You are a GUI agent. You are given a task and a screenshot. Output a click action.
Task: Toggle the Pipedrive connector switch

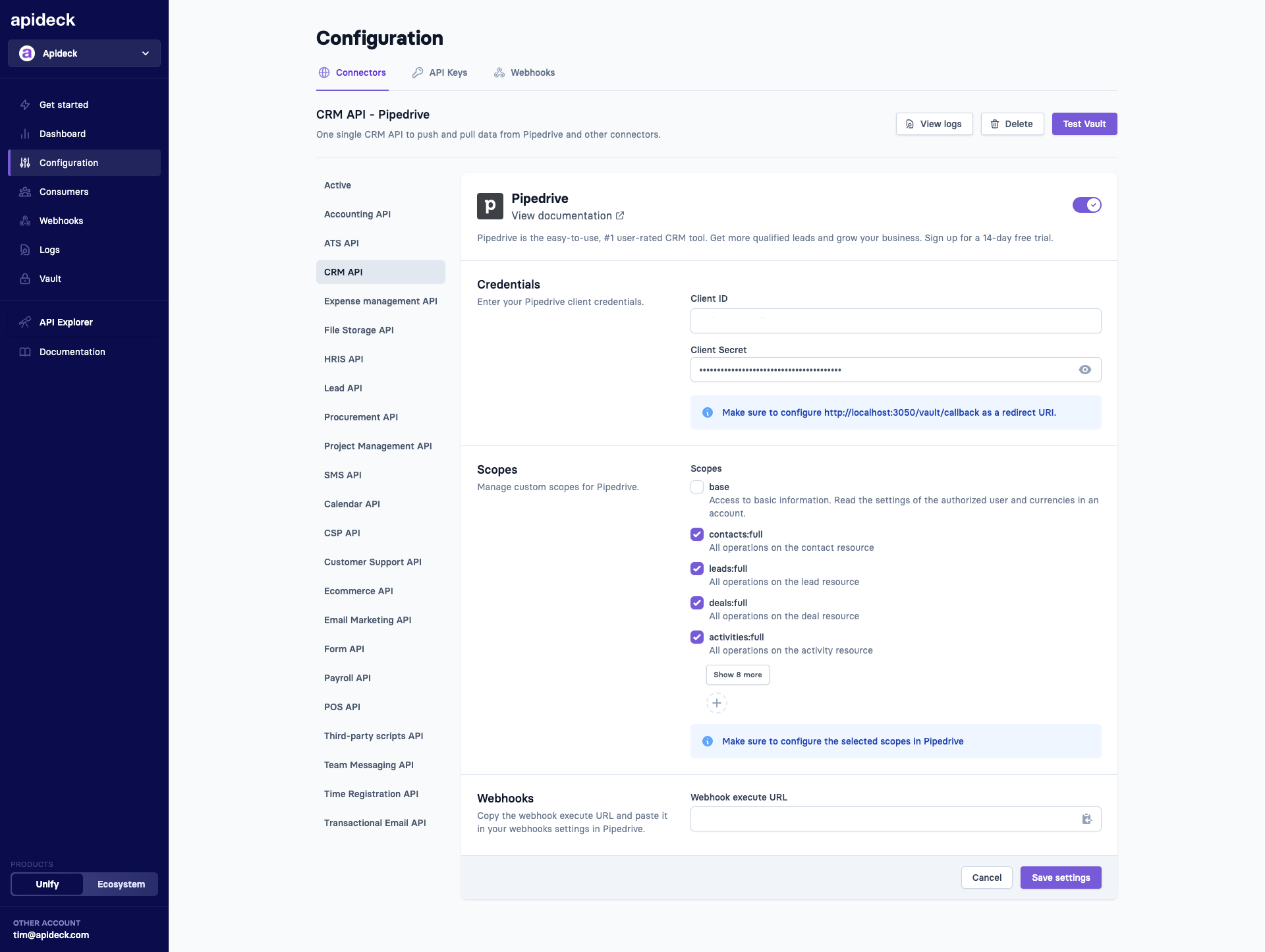(x=1087, y=205)
